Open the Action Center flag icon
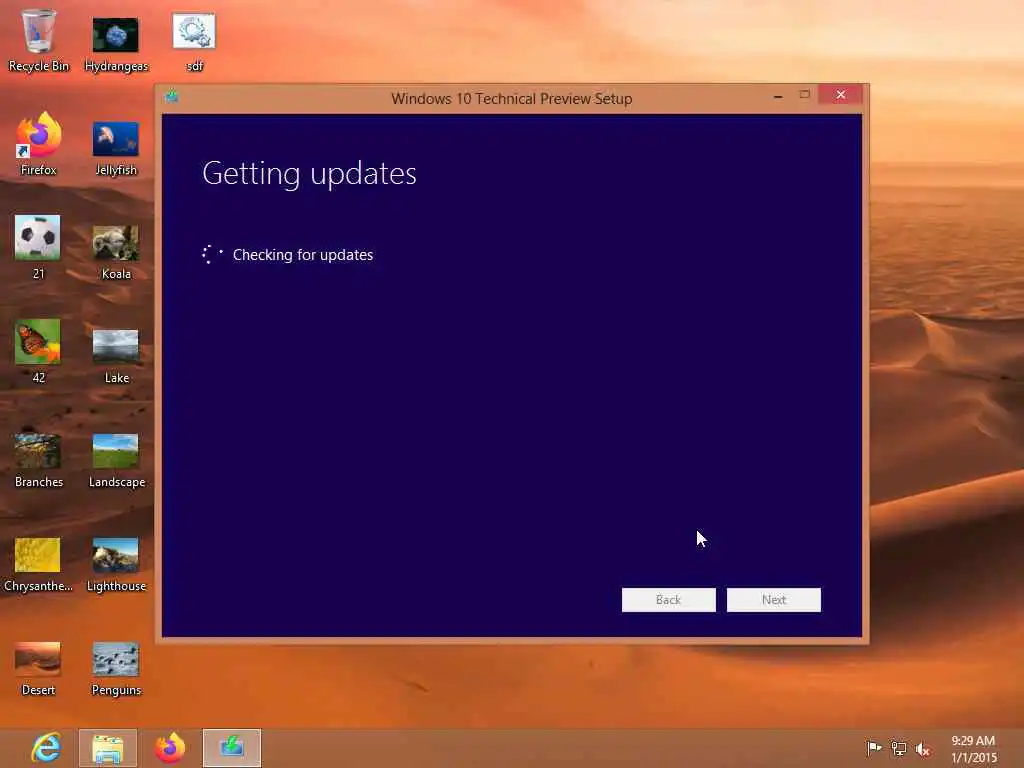Image resolution: width=1024 pixels, height=768 pixels. 874,748
